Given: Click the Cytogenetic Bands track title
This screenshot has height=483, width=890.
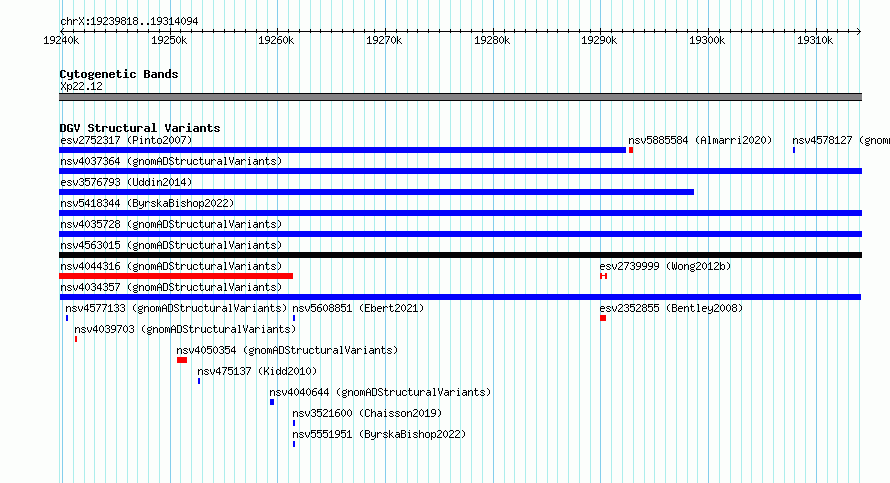Looking at the screenshot, I should coord(119,74).
